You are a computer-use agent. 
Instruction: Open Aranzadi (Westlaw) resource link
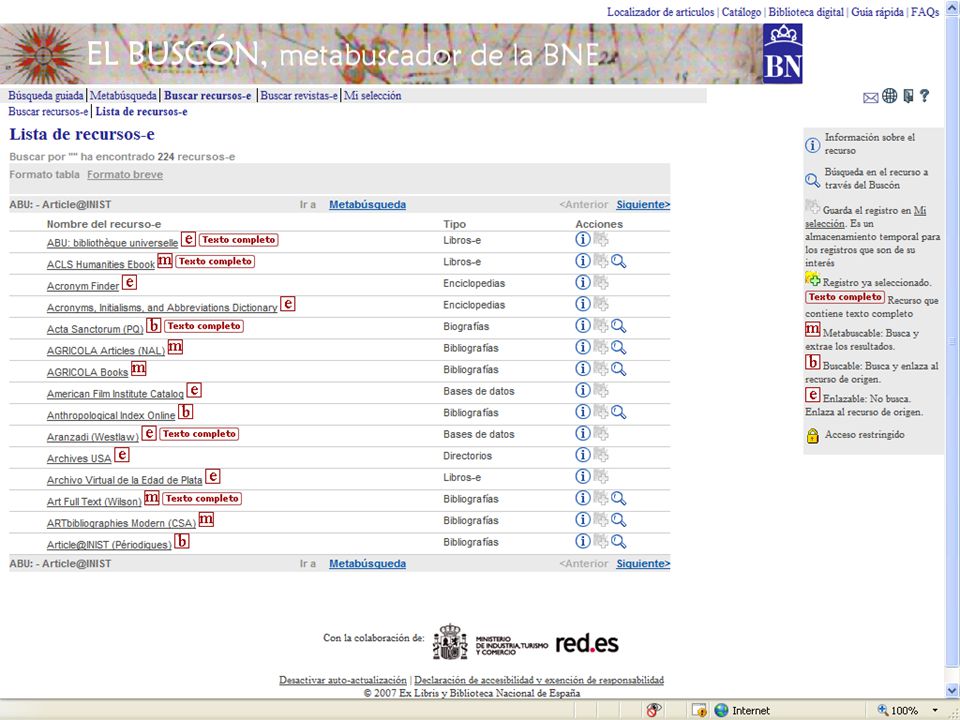(92, 437)
